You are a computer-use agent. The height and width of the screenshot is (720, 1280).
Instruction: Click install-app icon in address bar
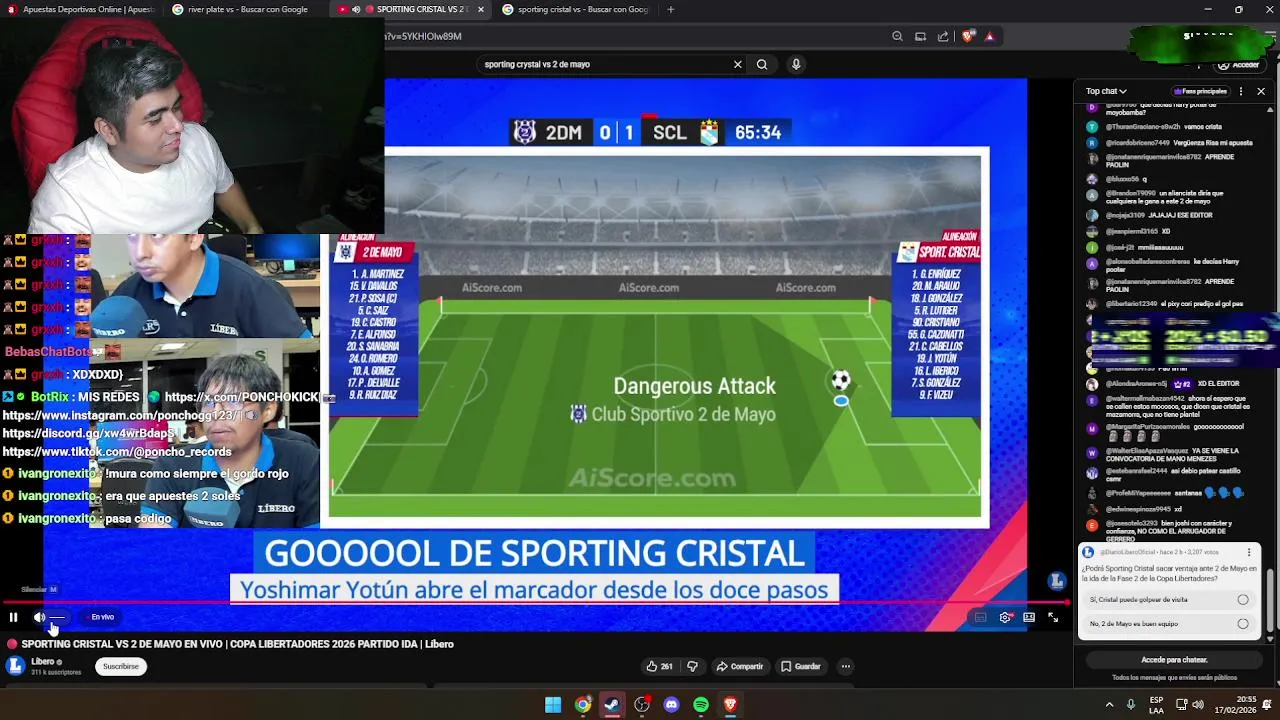tap(920, 36)
